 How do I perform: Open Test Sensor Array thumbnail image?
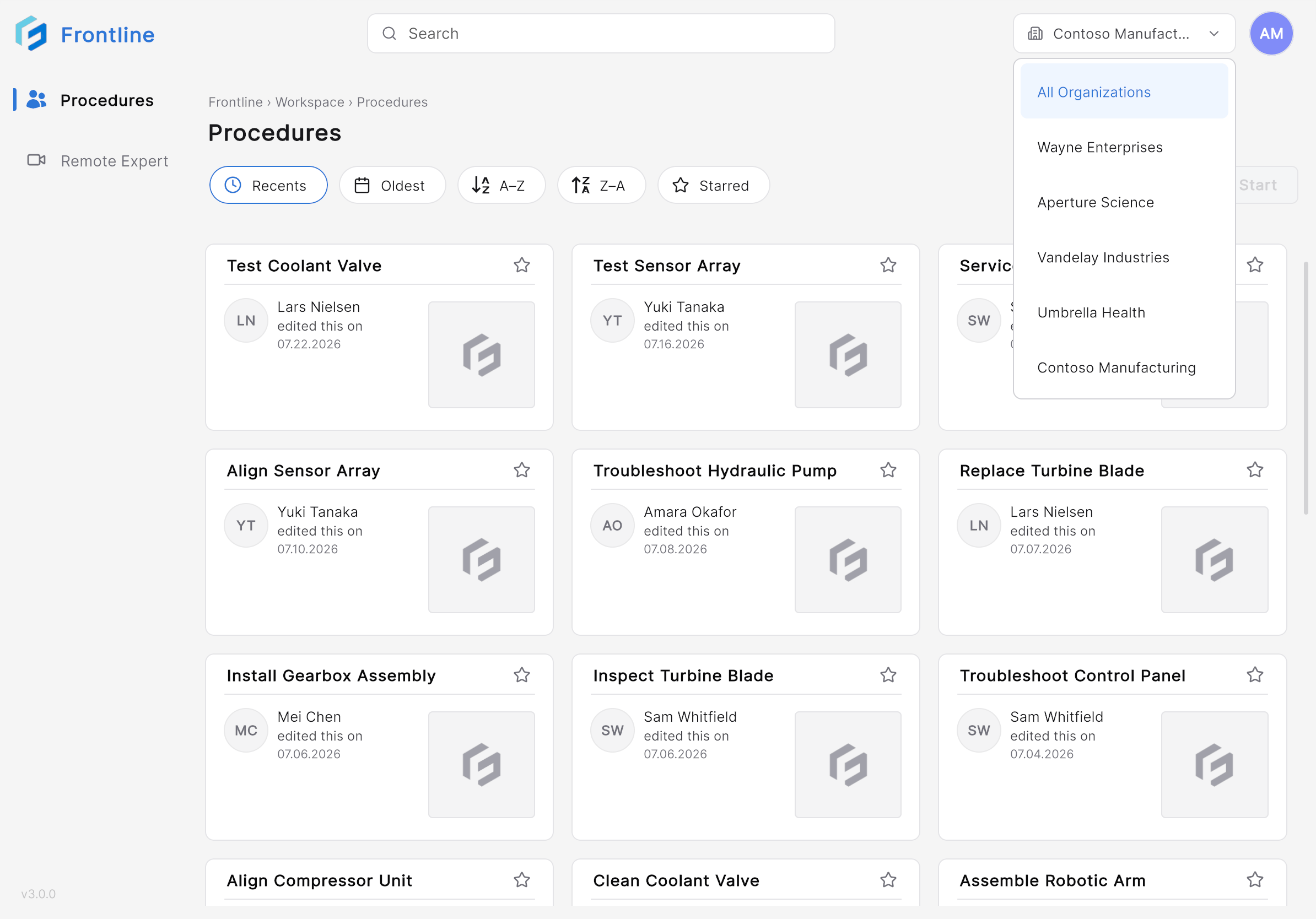point(847,355)
